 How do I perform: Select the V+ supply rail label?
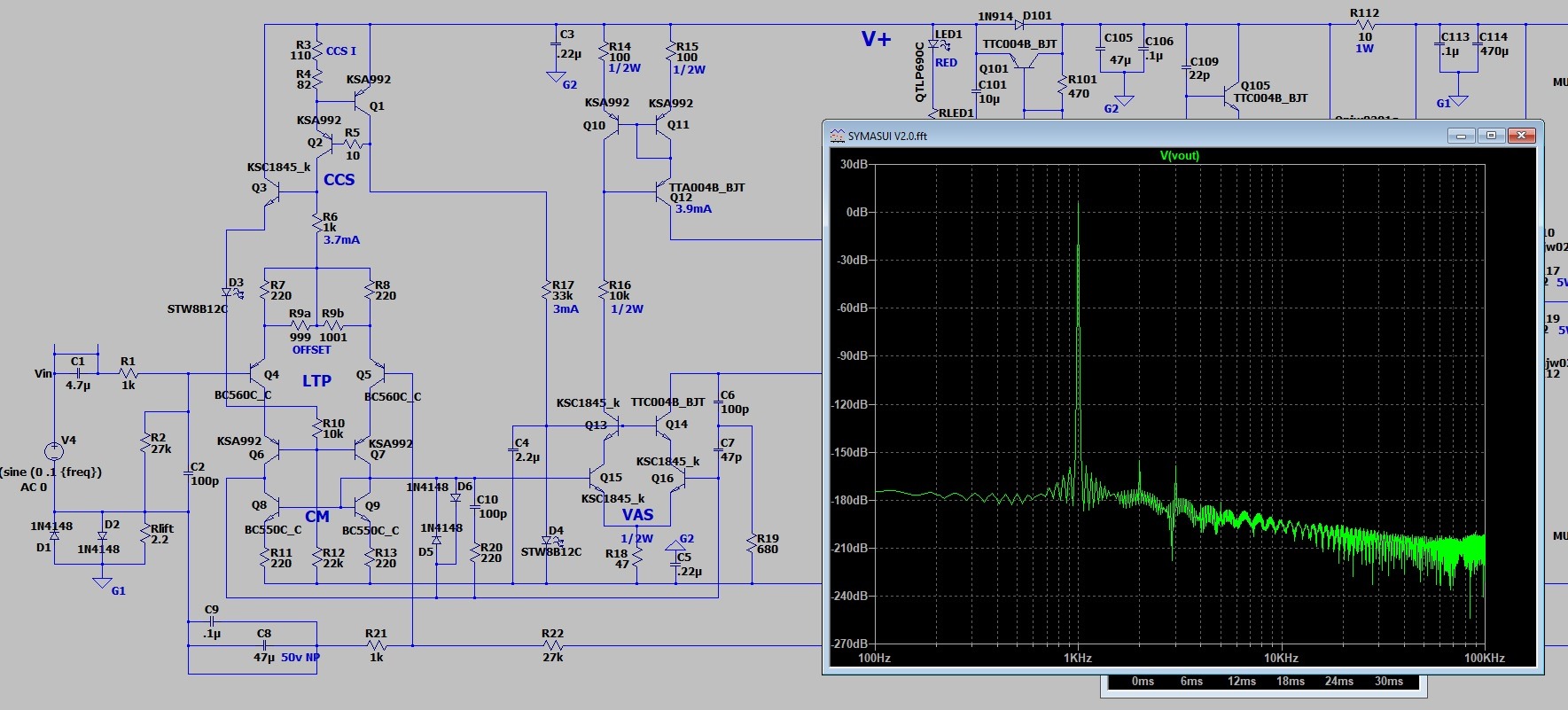click(x=876, y=38)
